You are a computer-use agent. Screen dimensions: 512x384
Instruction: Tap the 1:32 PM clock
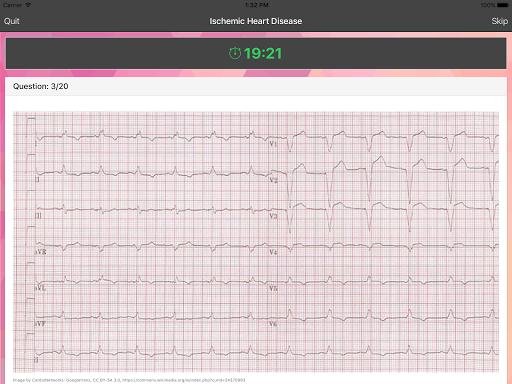(x=256, y=5)
